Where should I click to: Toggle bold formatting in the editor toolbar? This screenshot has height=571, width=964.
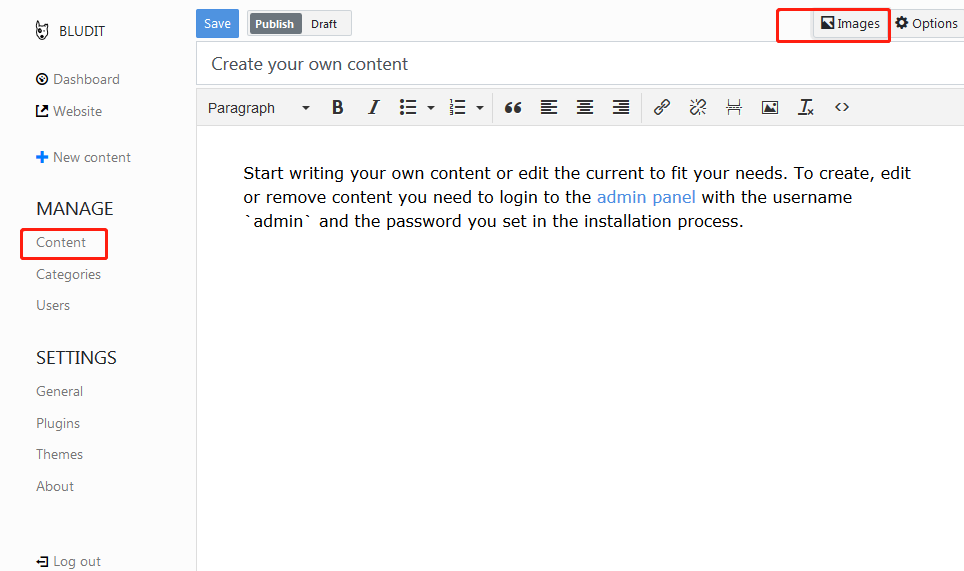click(337, 108)
